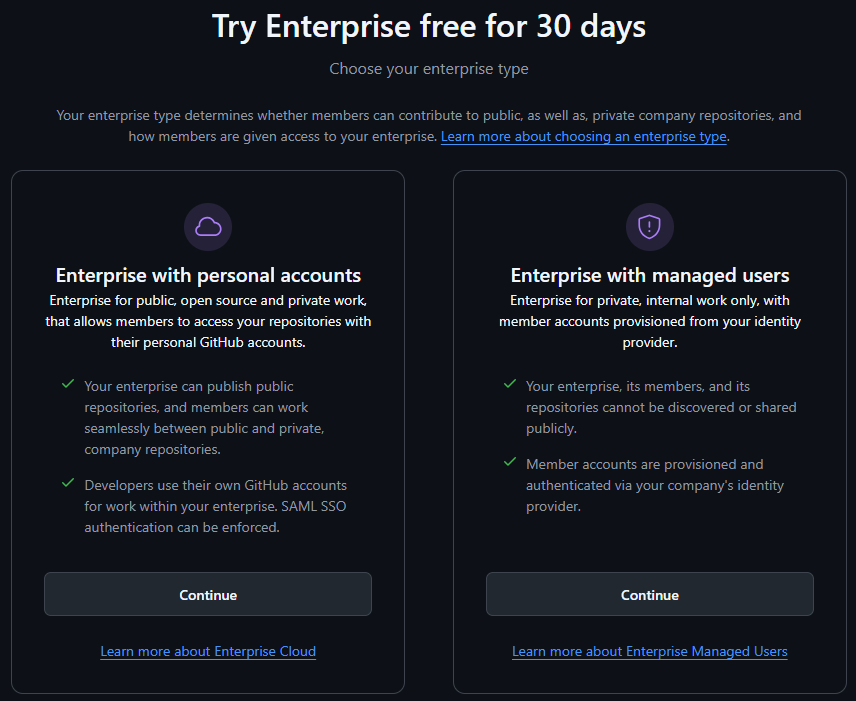Select the Enterprise with personal accounts card
856x701 pixels.
208,430
